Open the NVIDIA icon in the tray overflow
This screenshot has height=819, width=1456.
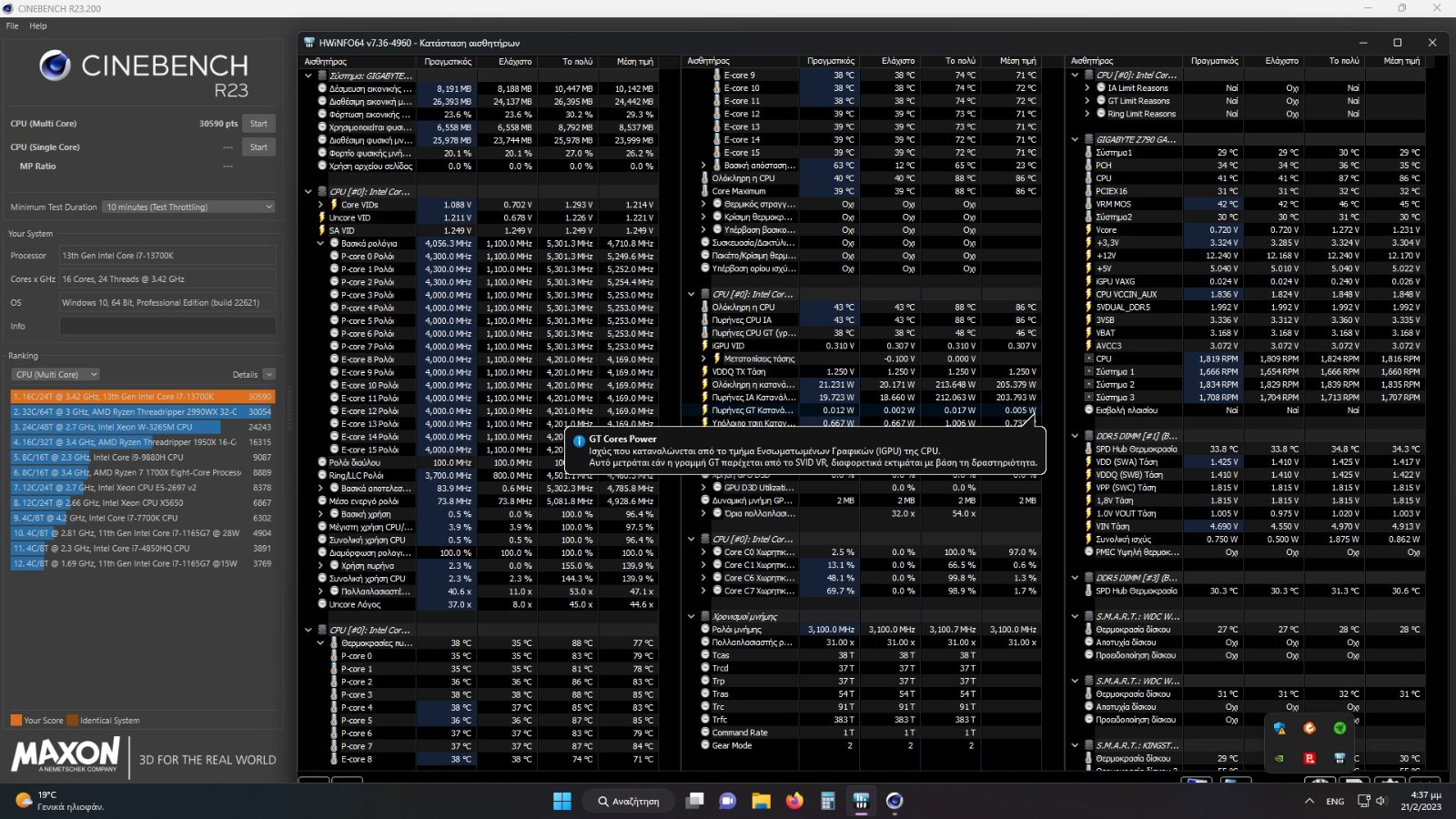pos(1279,757)
